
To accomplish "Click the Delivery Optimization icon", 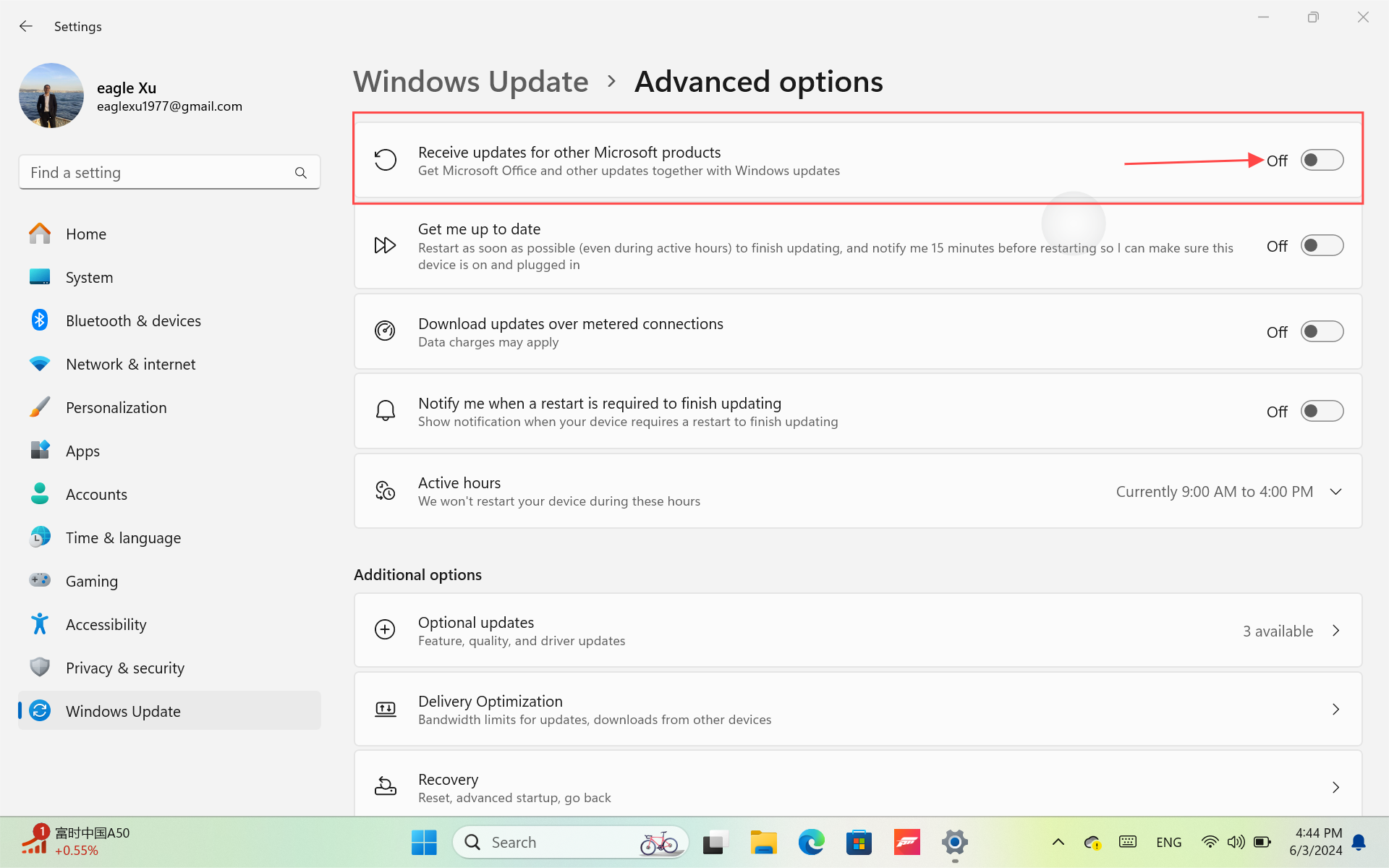I will pyautogui.click(x=385, y=709).
